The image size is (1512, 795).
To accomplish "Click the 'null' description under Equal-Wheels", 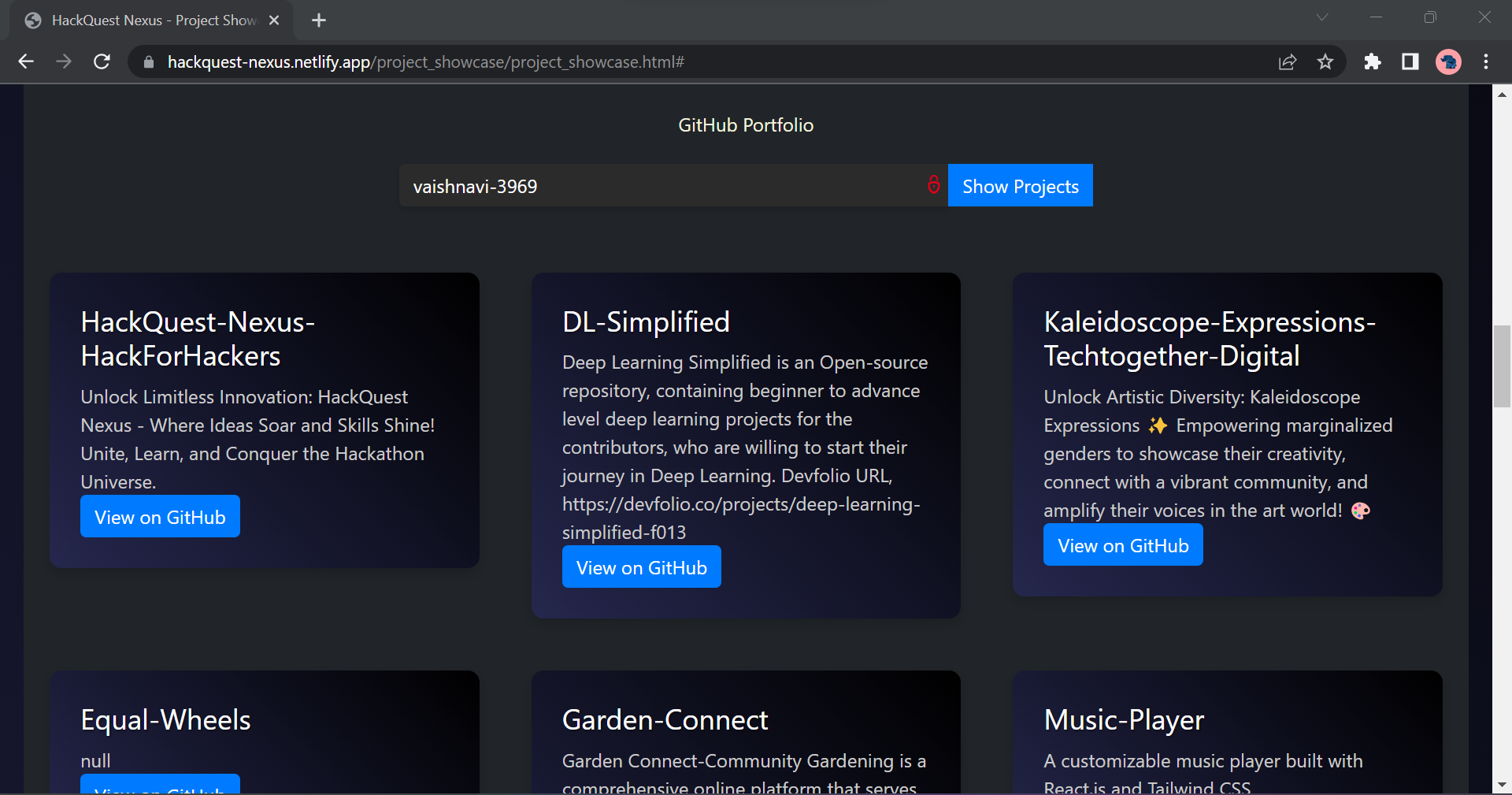I will (95, 760).
